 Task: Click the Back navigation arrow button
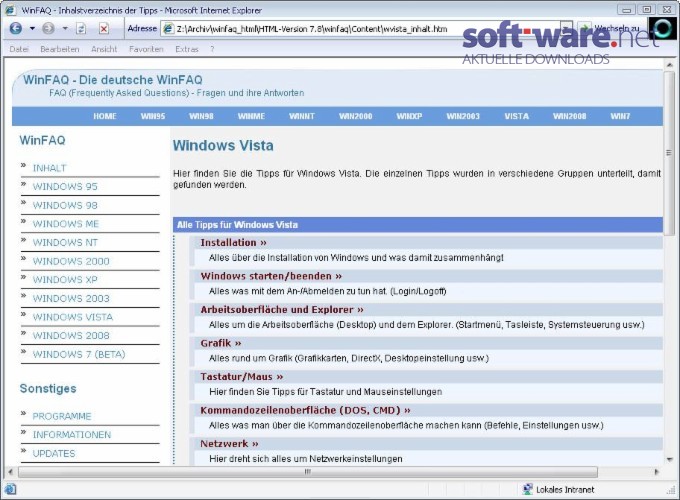point(16,29)
